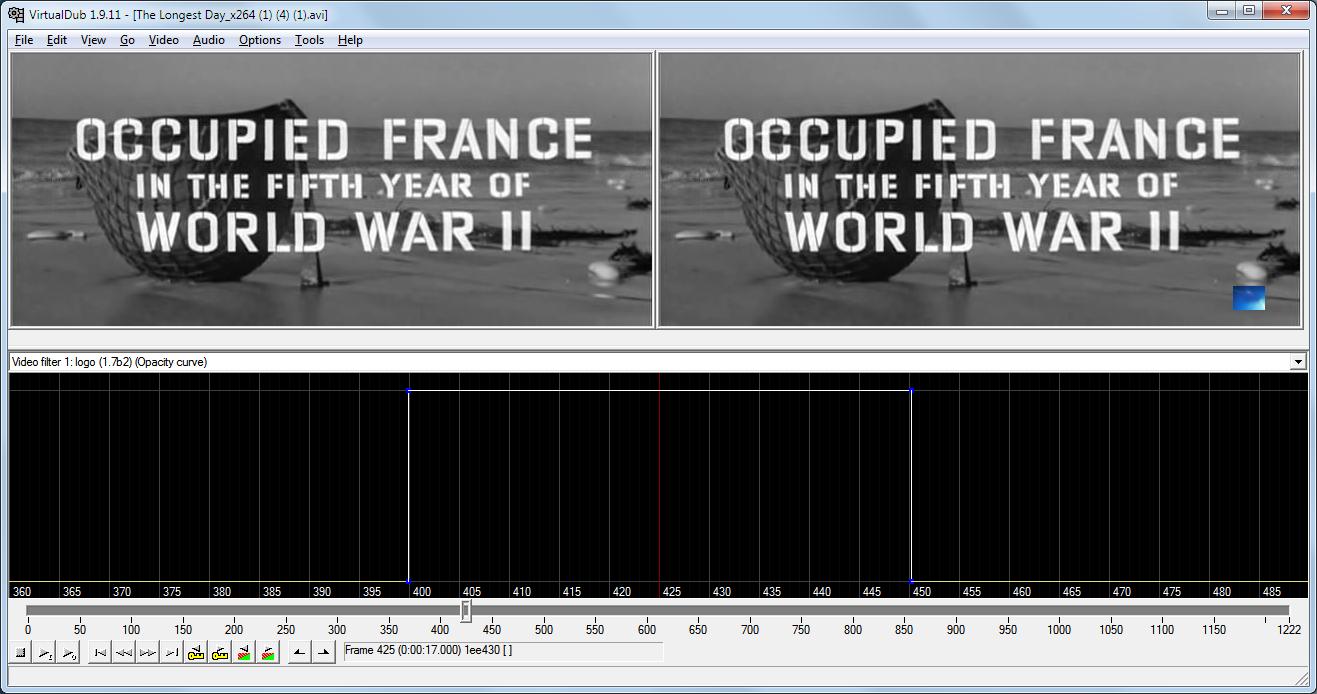Open the Audio menu
This screenshot has height=694, width=1317.
[x=208, y=40]
